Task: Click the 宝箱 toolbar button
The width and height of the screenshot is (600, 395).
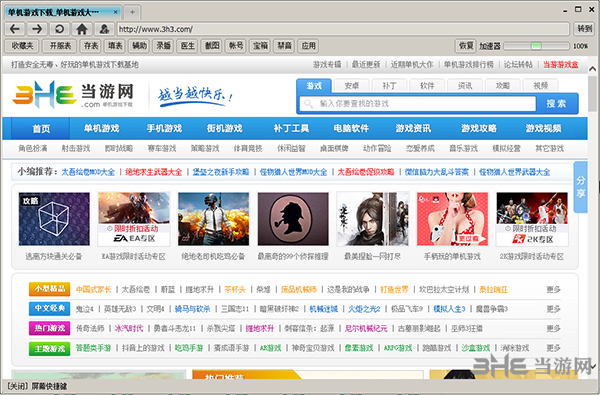Action: pos(260,46)
